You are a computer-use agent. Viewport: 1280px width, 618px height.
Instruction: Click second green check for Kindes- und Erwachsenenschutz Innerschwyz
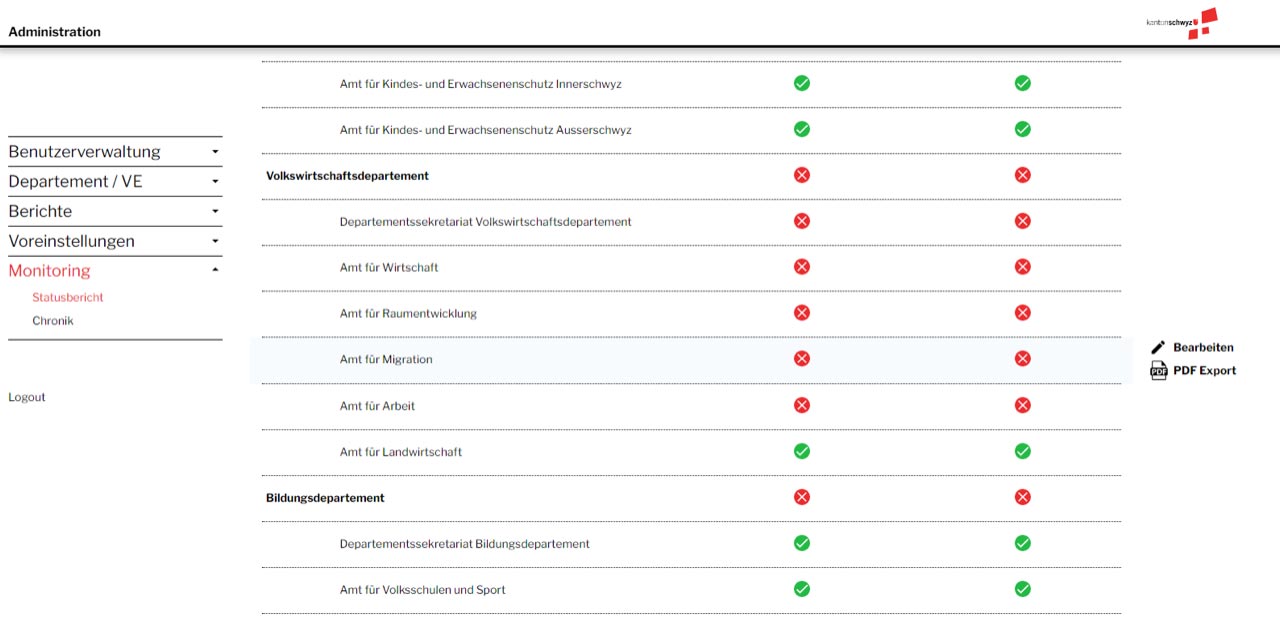tap(1022, 83)
